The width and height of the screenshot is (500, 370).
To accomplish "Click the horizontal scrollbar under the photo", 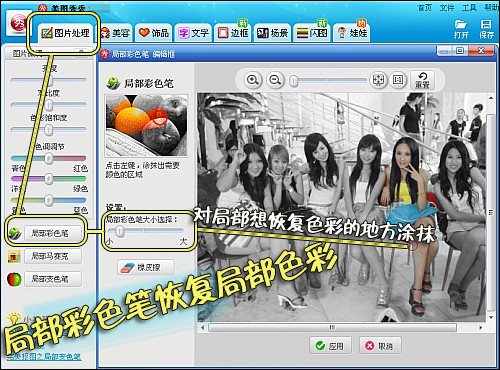I will (x=332, y=328).
